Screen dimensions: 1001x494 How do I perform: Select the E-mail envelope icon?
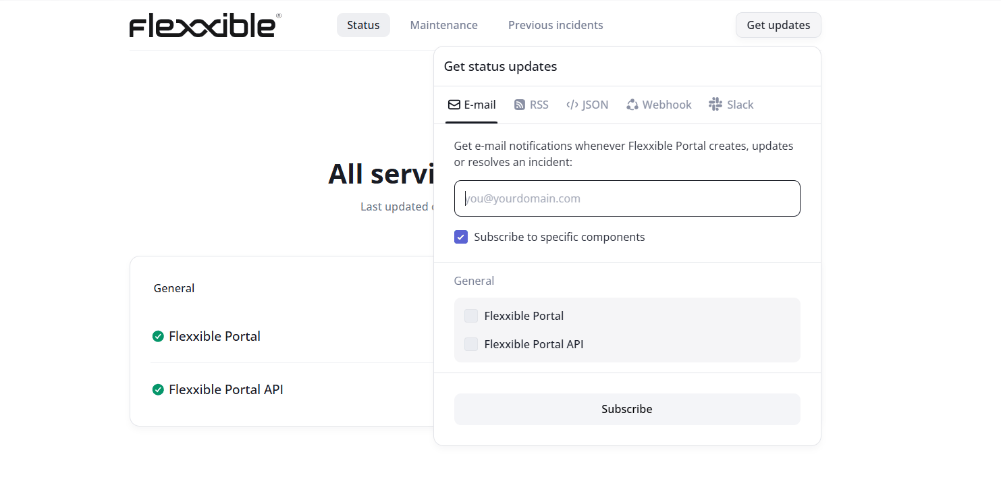point(454,105)
